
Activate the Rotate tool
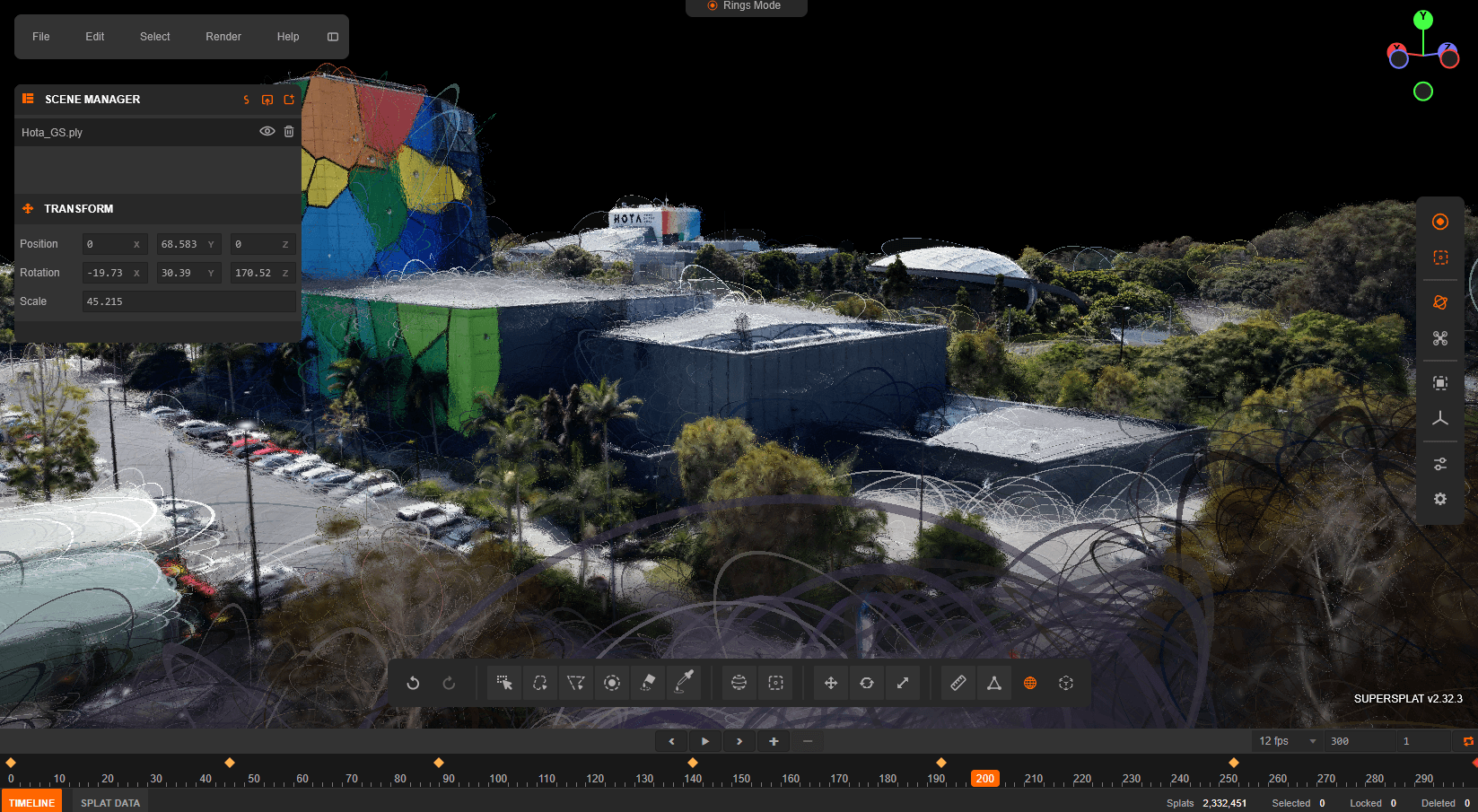[867, 683]
